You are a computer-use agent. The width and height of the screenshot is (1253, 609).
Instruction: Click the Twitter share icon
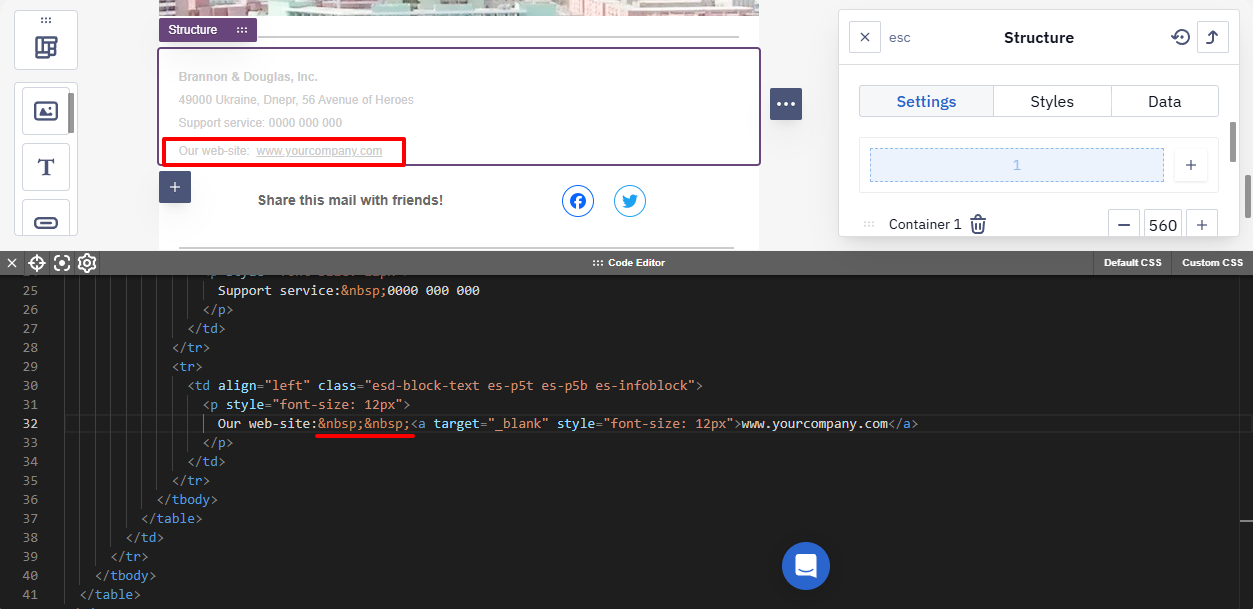coord(630,201)
